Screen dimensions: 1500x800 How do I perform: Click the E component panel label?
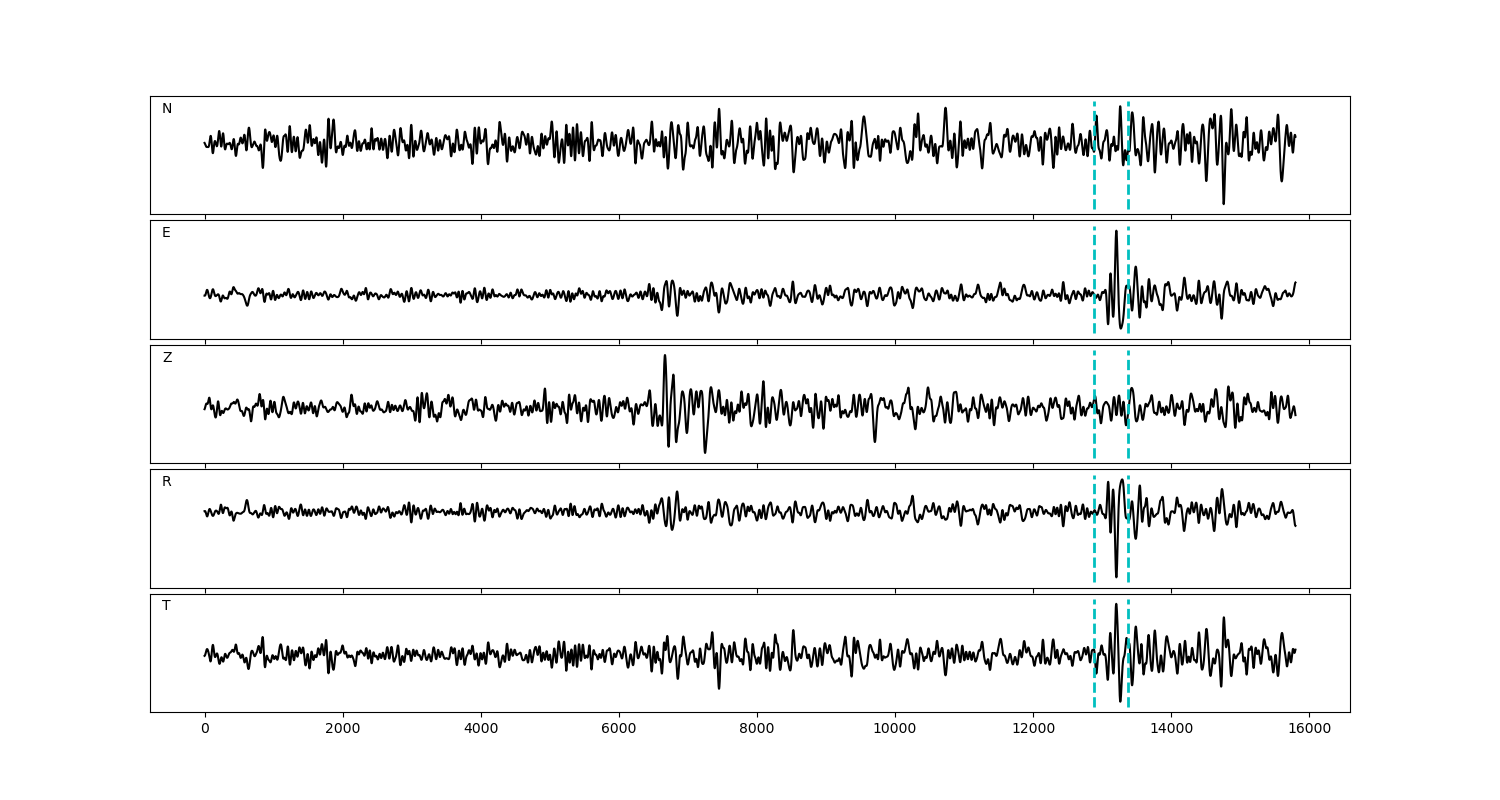click(166, 233)
